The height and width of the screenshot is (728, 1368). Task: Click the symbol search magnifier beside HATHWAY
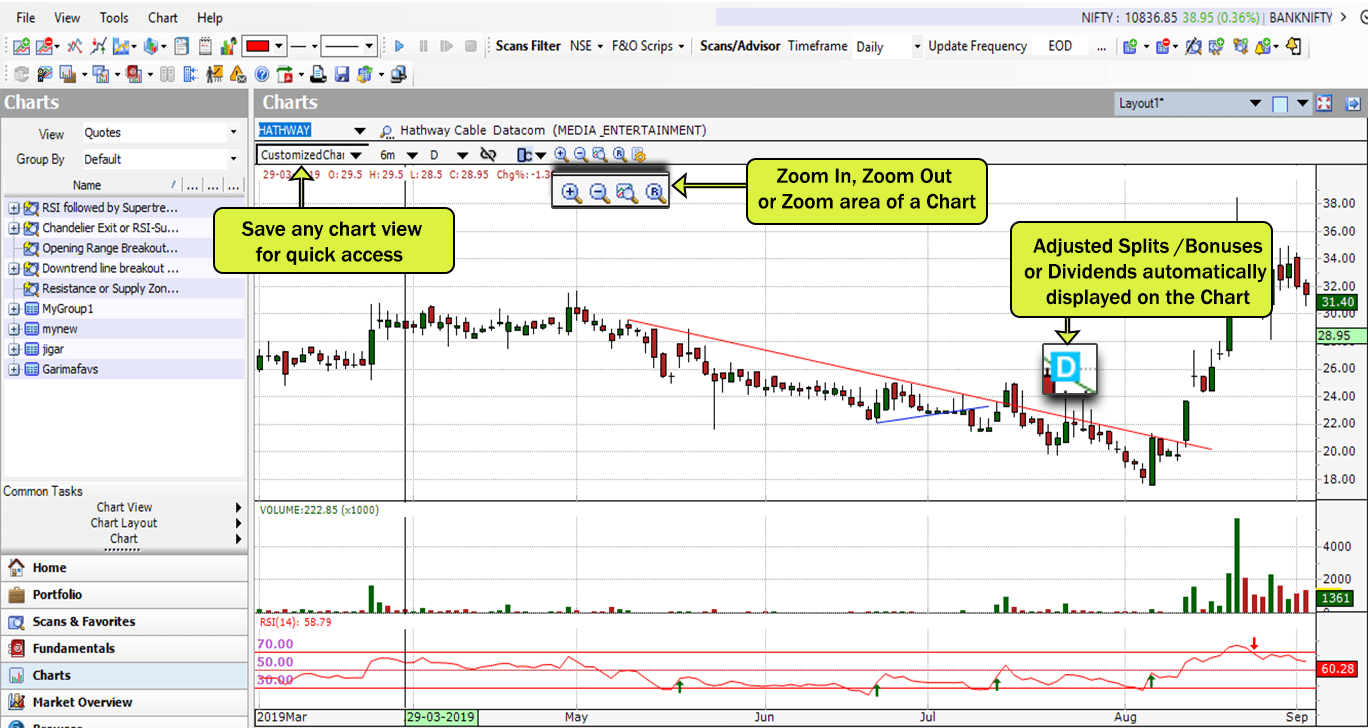coord(387,131)
